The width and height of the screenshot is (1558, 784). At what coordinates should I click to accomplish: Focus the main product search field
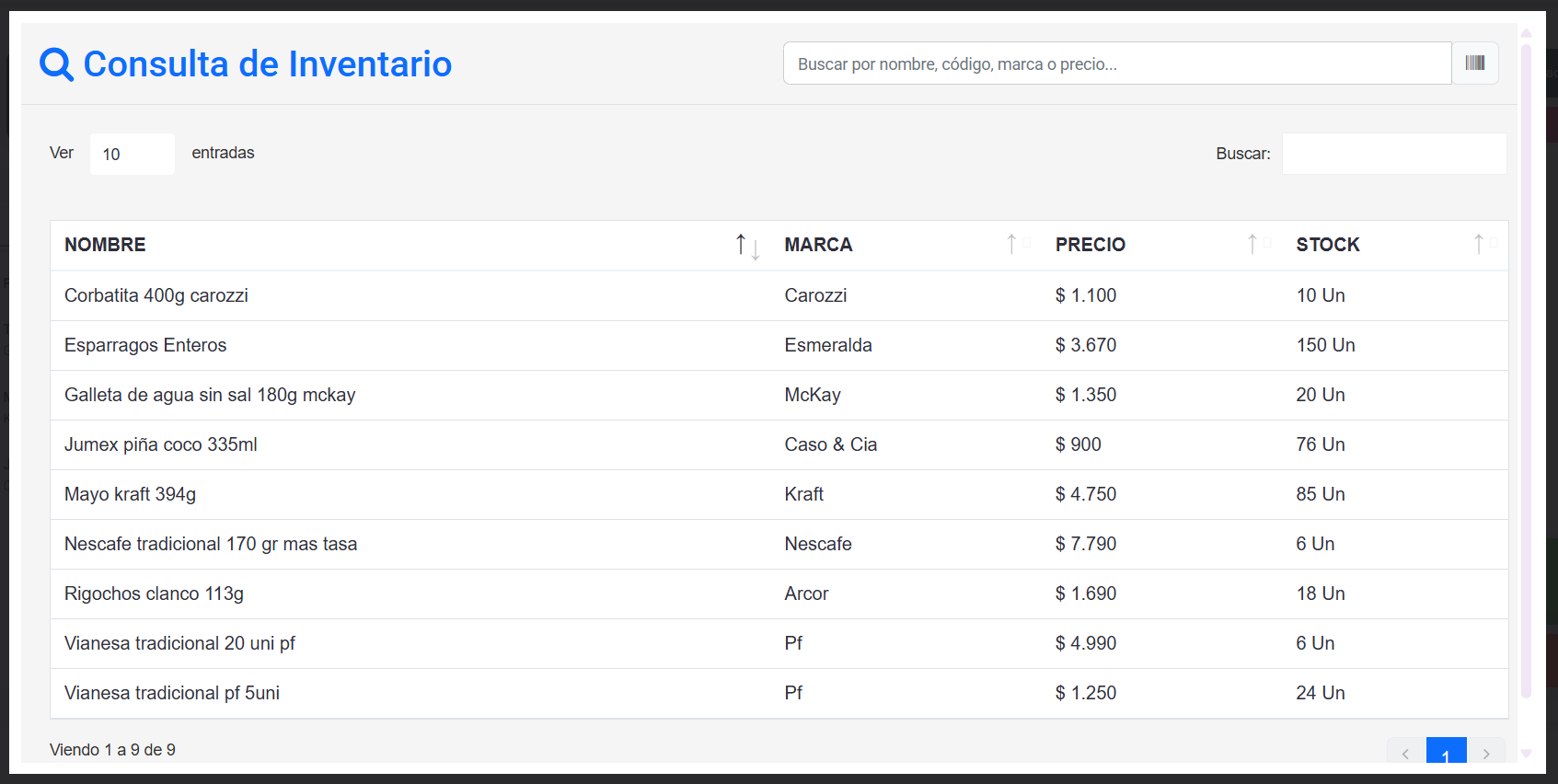click(1116, 63)
